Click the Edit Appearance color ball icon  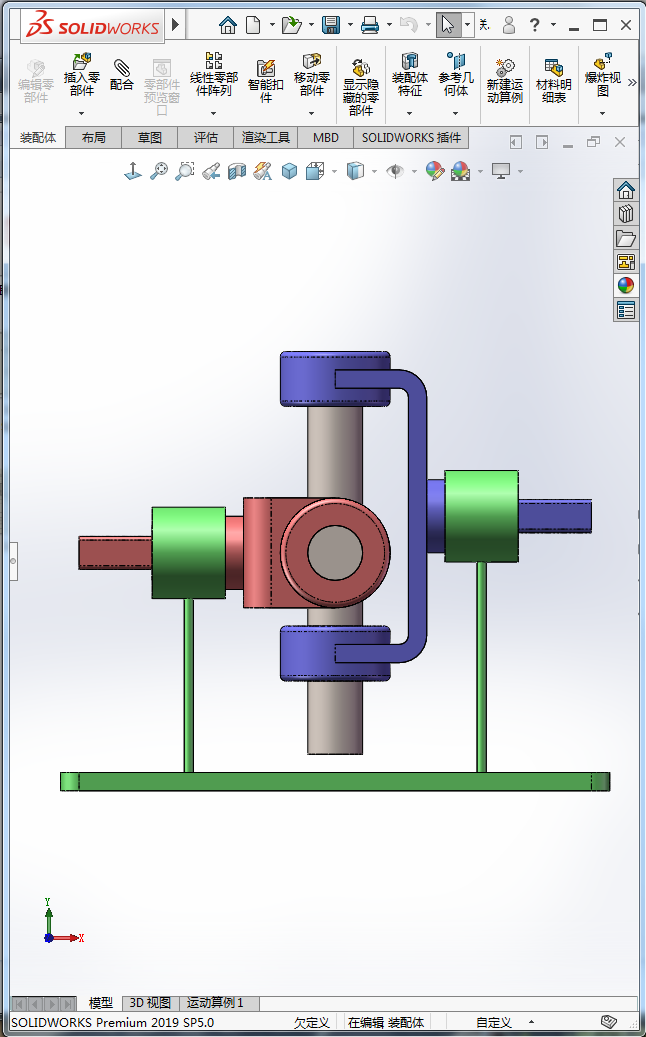point(434,171)
